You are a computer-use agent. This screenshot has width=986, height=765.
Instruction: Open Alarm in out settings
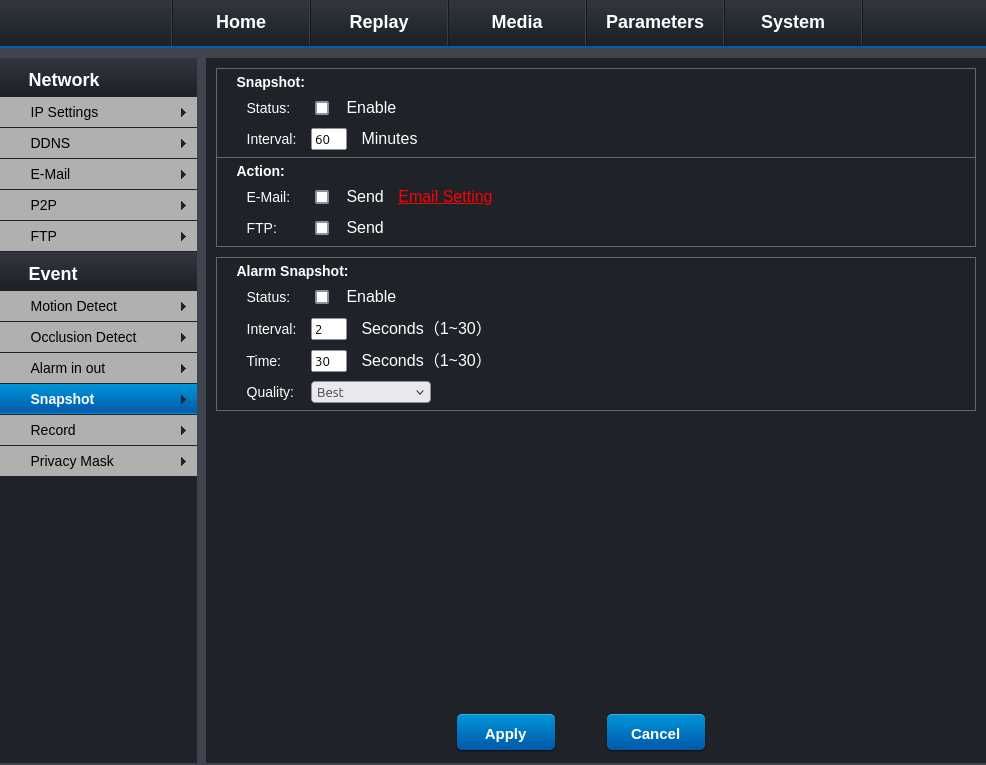[98, 368]
